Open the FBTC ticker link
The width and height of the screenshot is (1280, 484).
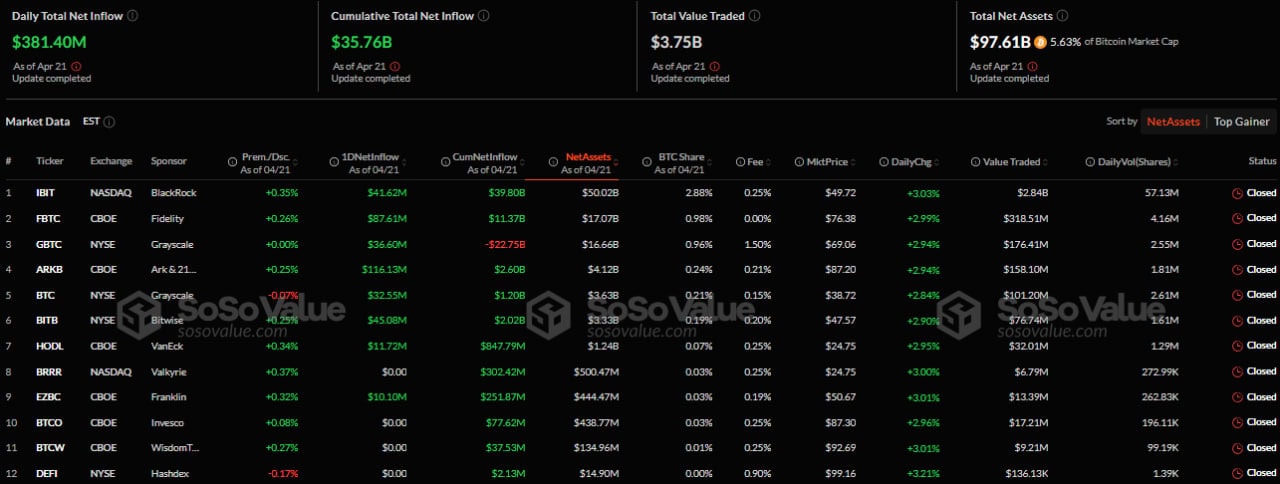click(x=47, y=218)
